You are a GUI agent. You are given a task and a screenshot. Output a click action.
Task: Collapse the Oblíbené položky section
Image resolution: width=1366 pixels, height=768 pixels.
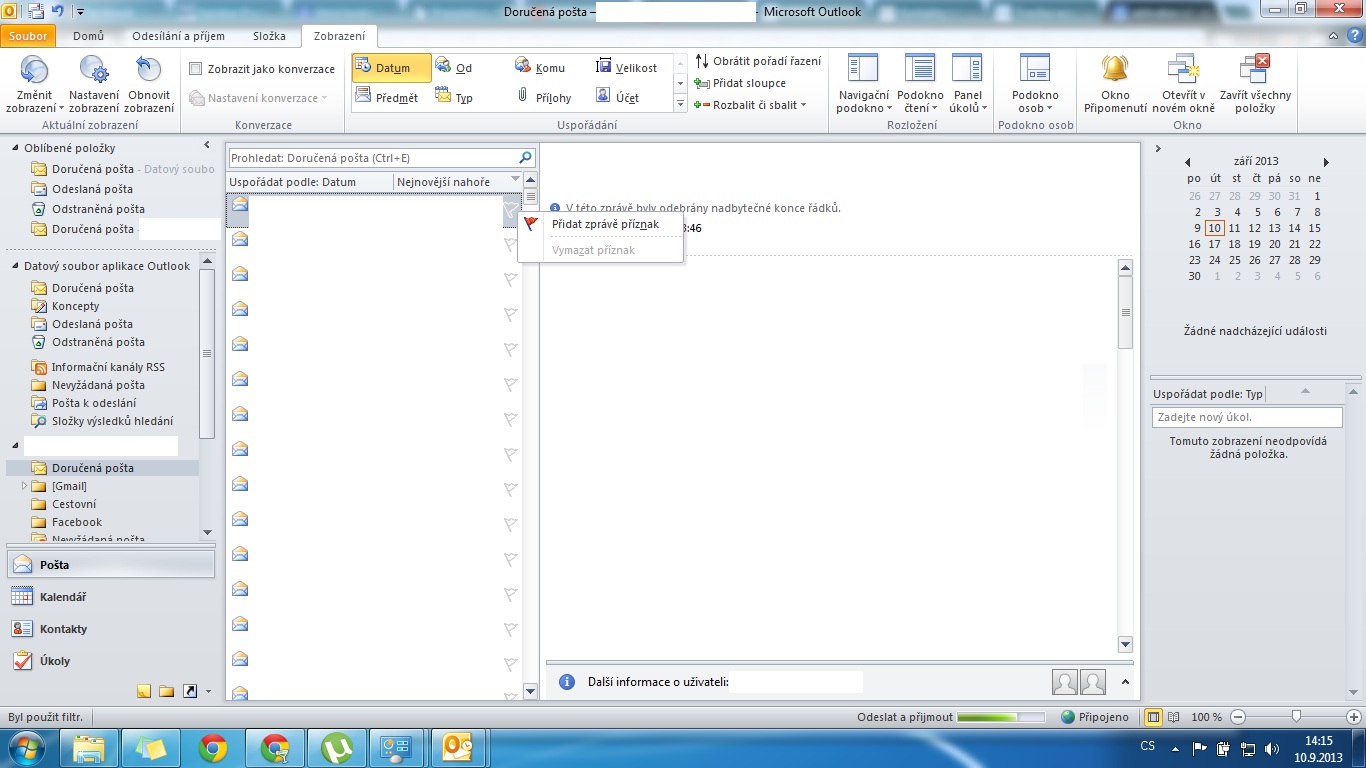[17, 148]
